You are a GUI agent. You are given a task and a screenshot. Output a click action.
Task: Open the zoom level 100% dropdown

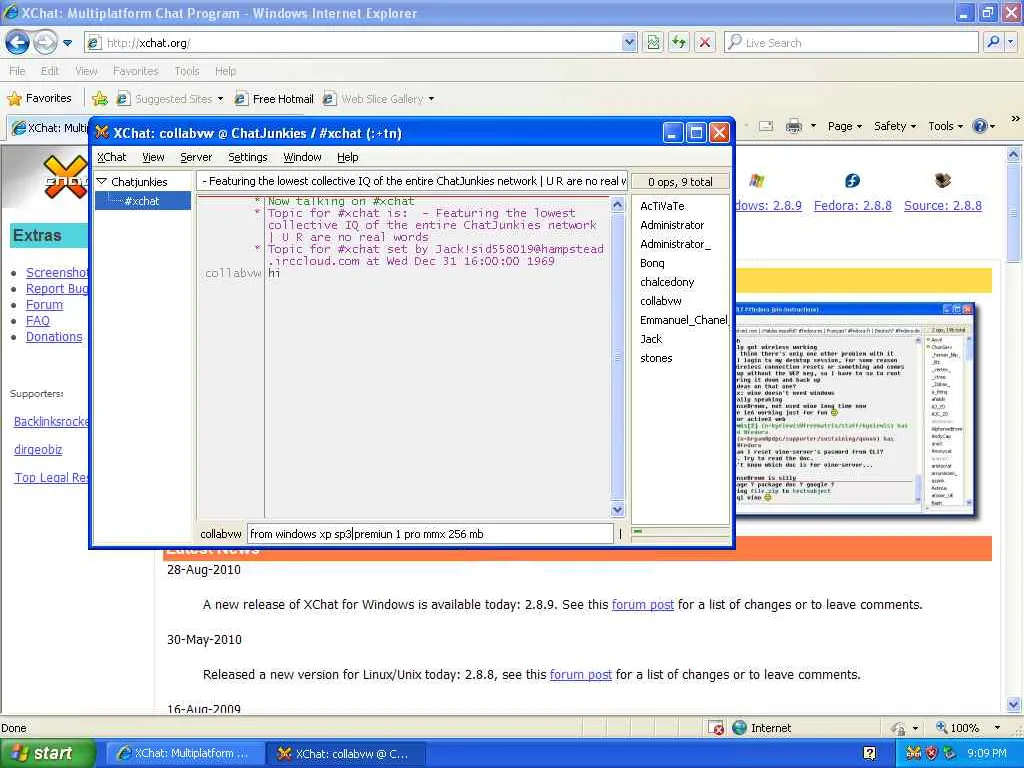(997, 728)
